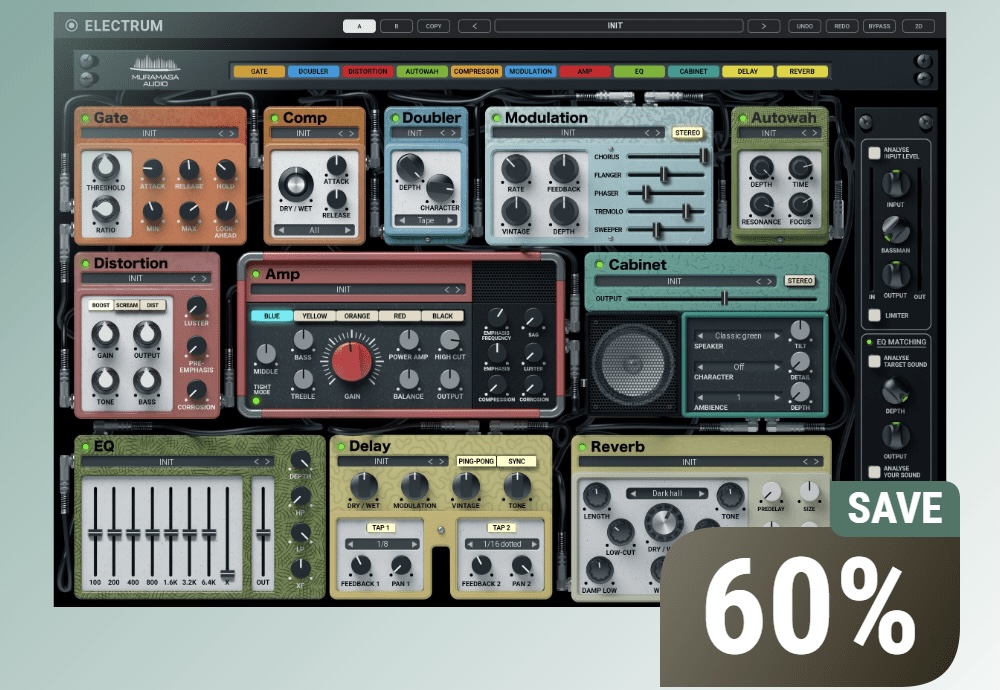Viewport: 1000px width, 690px height.
Task: Click the Reverb Length knob
Action: (x=596, y=497)
